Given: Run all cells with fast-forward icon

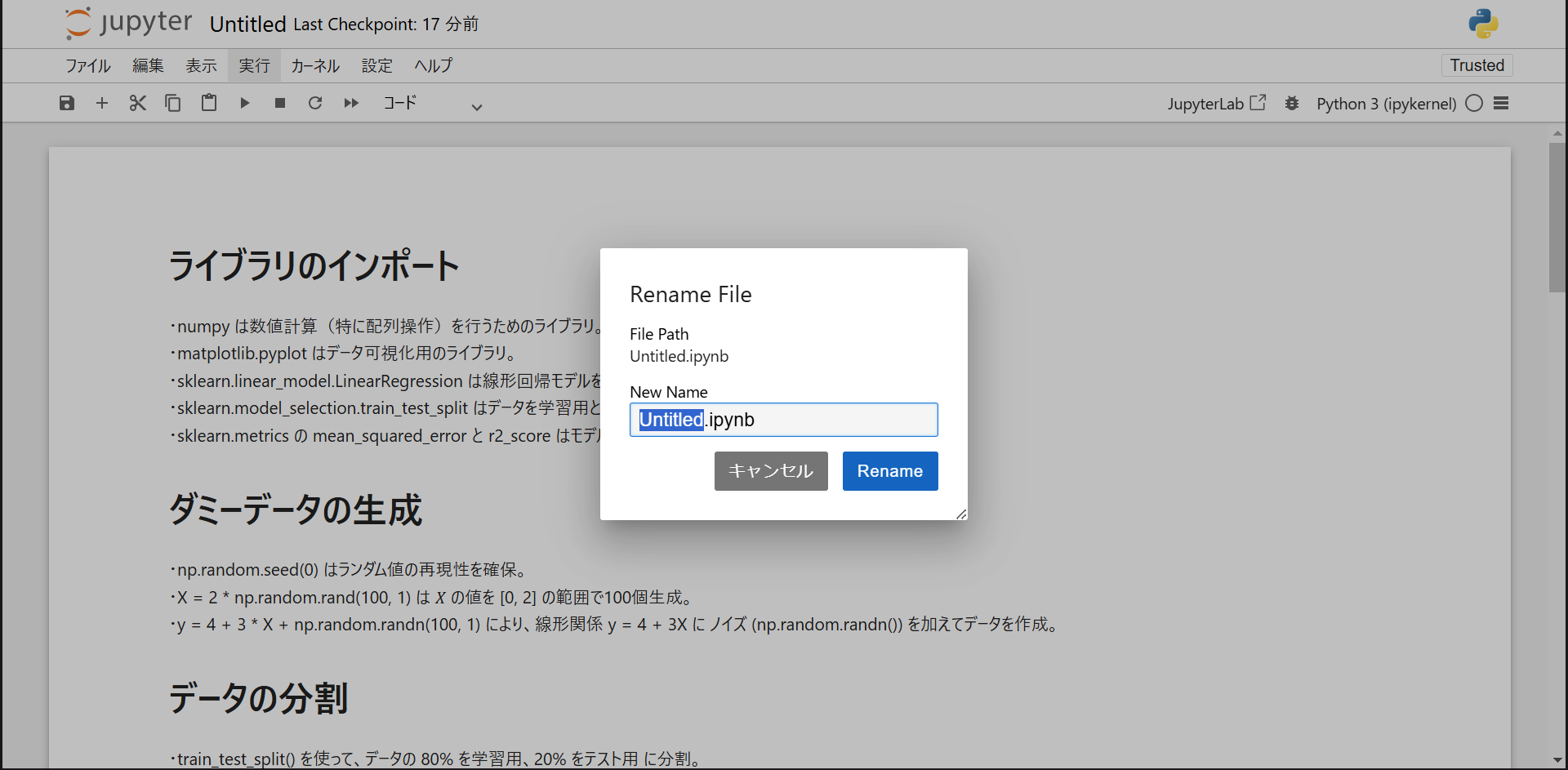Looking at the screenshot, I should (x=351, y=103).
